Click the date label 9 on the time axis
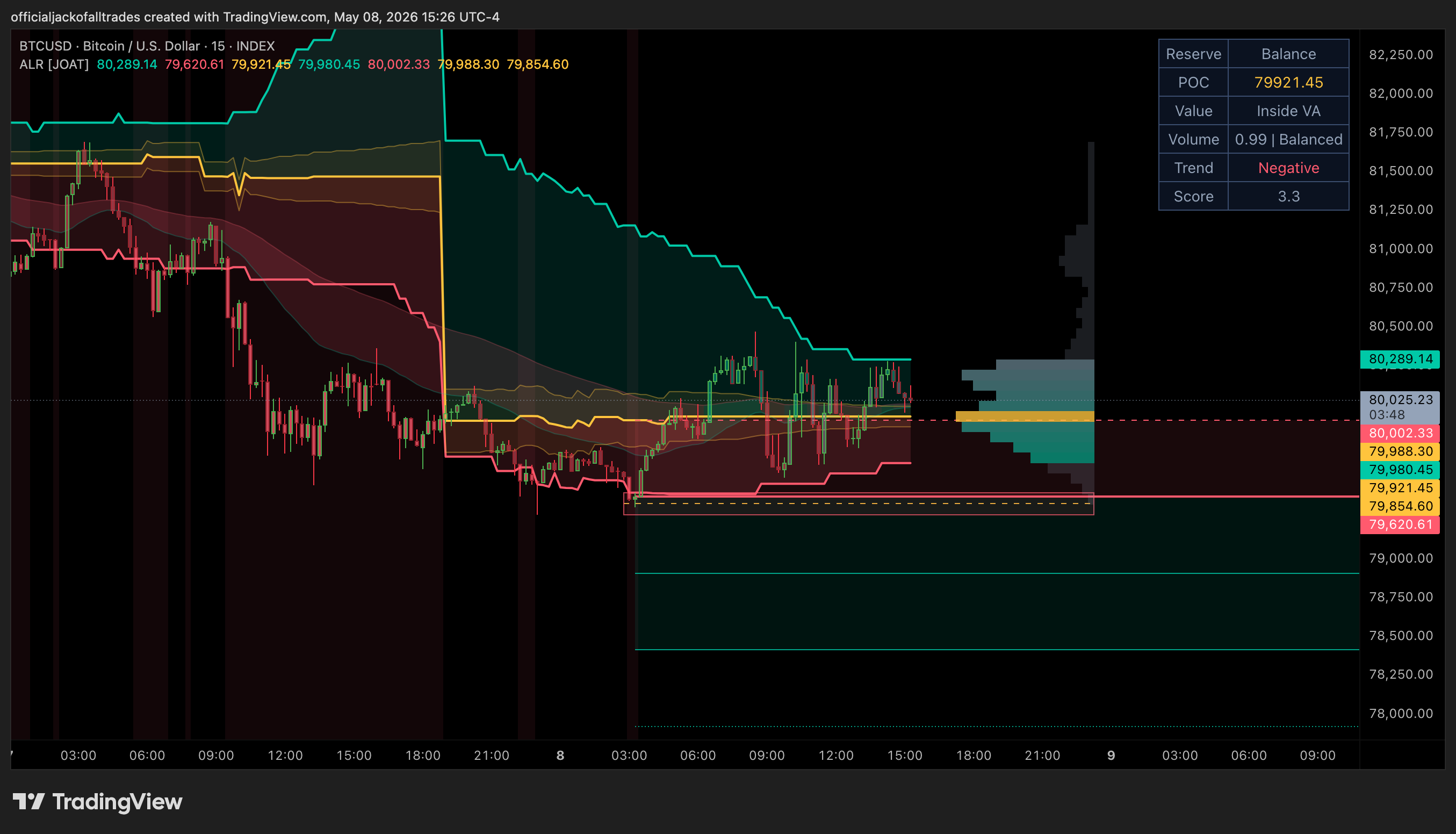Viewport: 1456px width, 834px height. [x=1111, y=755]
